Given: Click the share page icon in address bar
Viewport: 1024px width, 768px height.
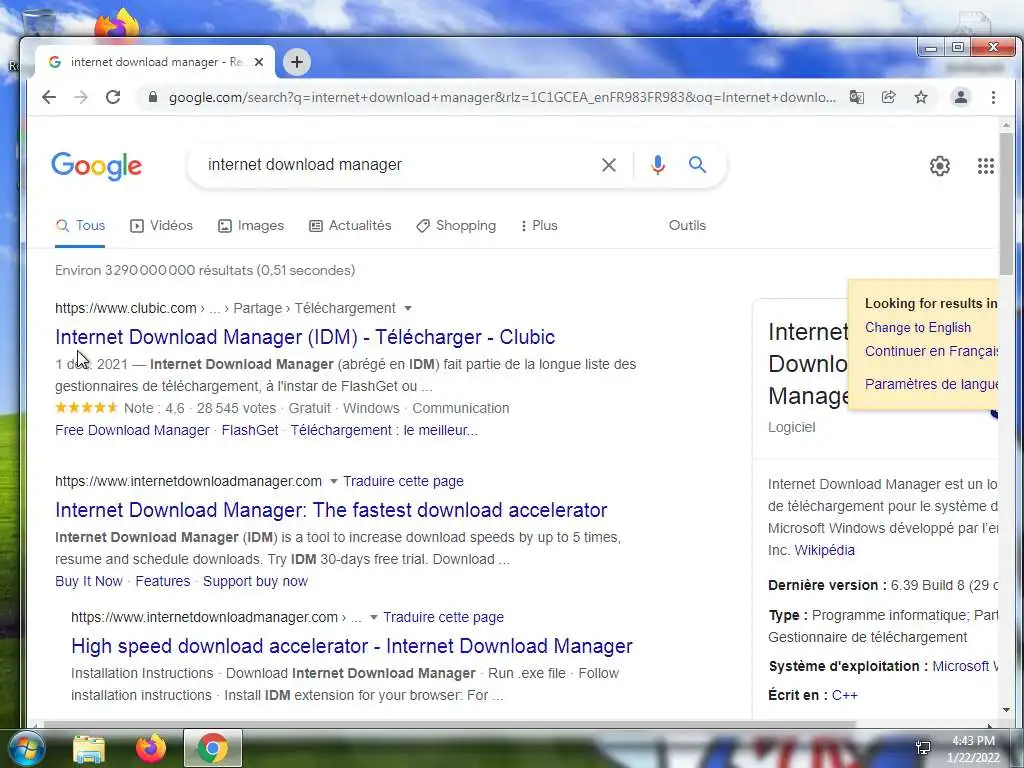Looking at the screenshot, I should (888, 97).
